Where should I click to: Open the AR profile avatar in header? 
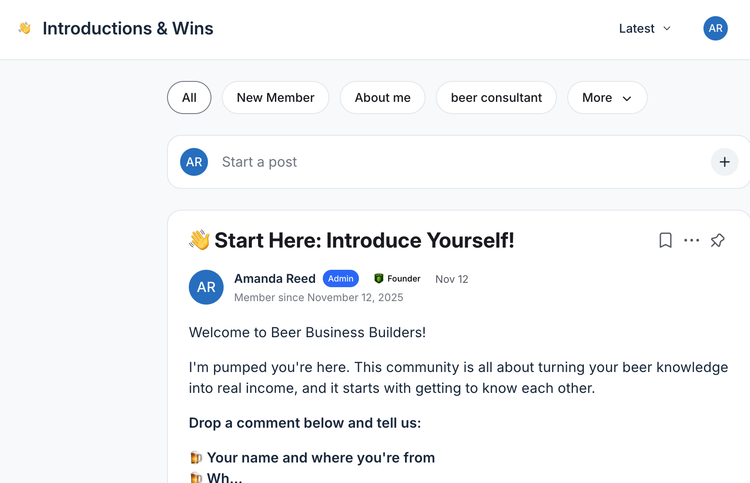(715, 29)
